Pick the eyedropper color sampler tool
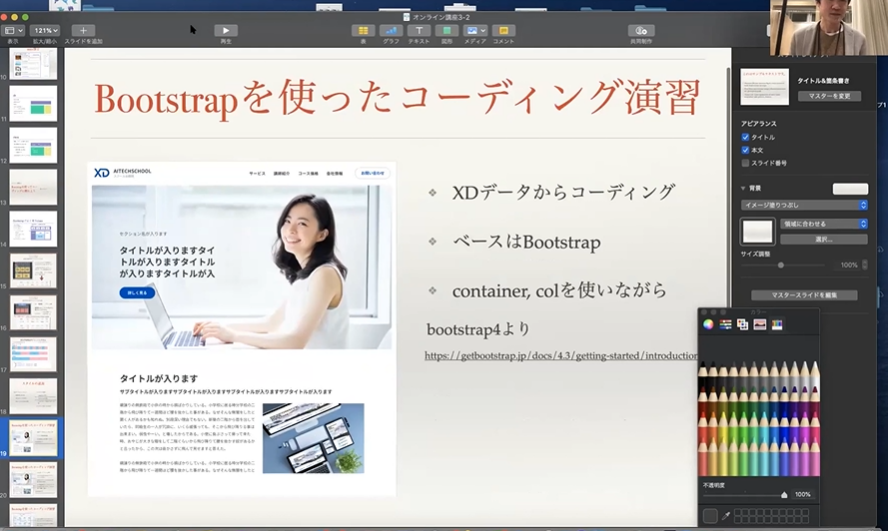The height and width of the screenshot is (531, 888). 726,515
